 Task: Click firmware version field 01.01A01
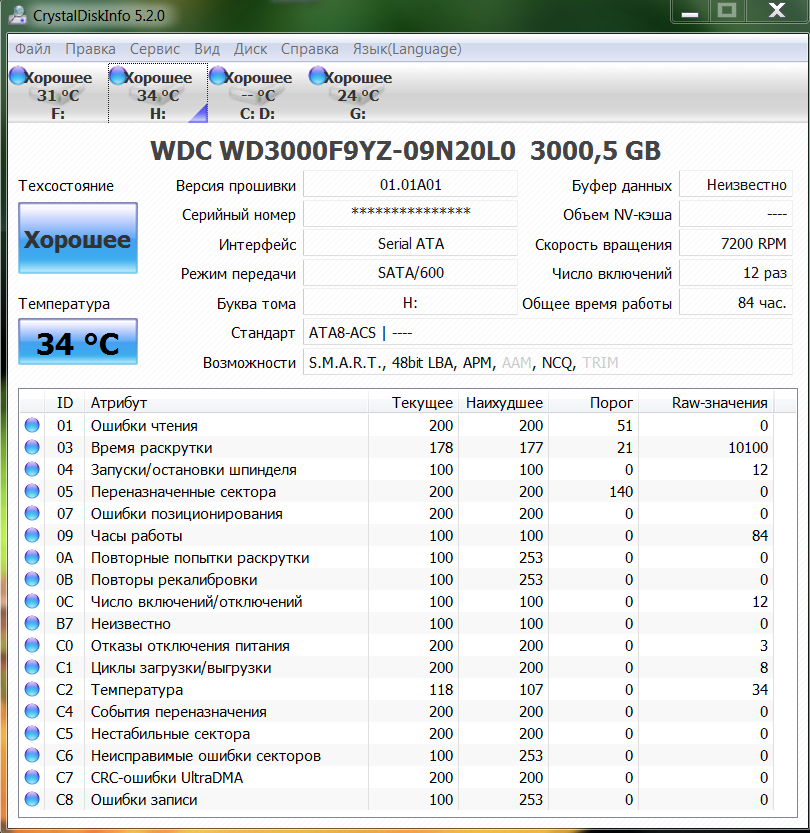click(411, 185)
